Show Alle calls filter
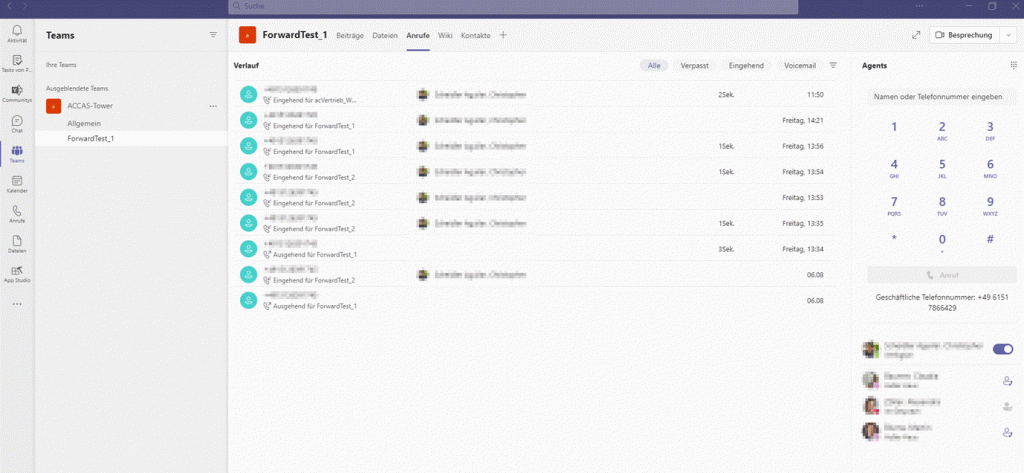This screenshot has width=1024, height=473. tap(654, 65)
